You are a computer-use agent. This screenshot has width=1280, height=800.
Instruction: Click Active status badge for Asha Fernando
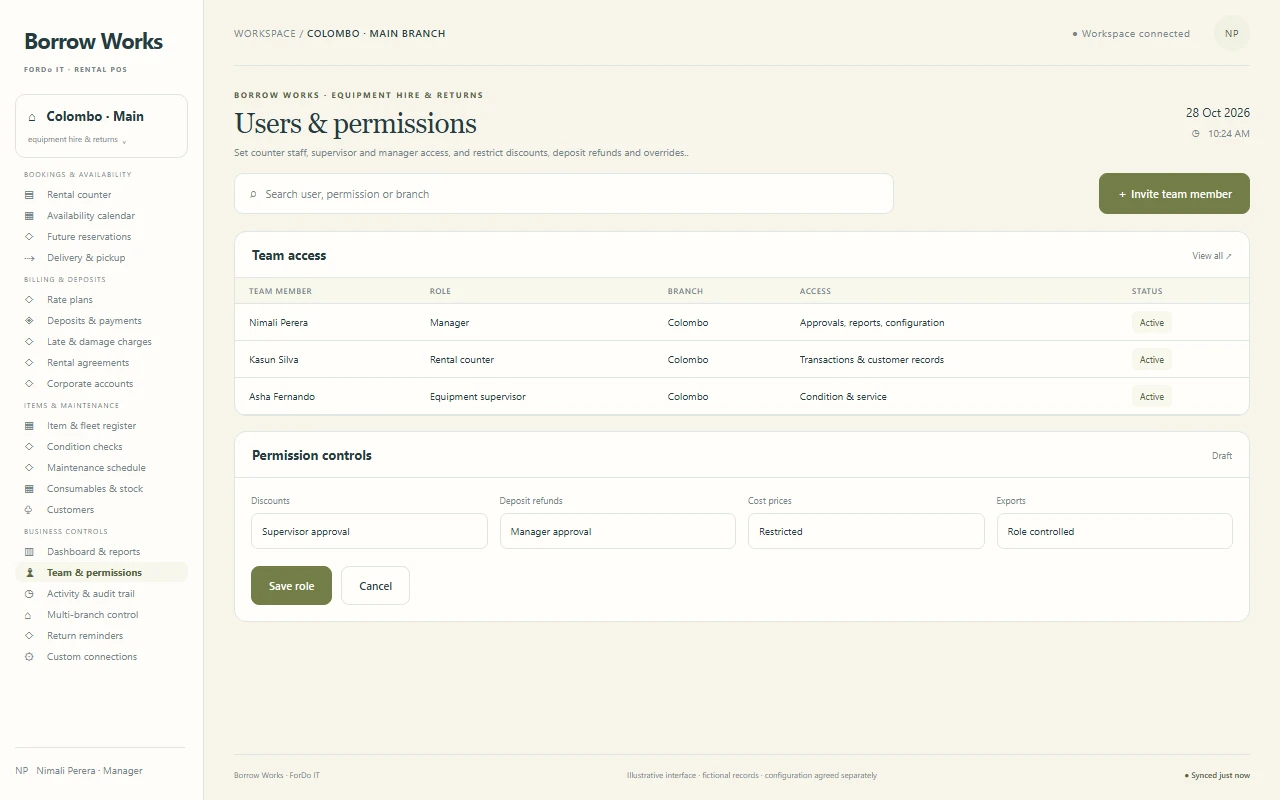pos(1152,397)
